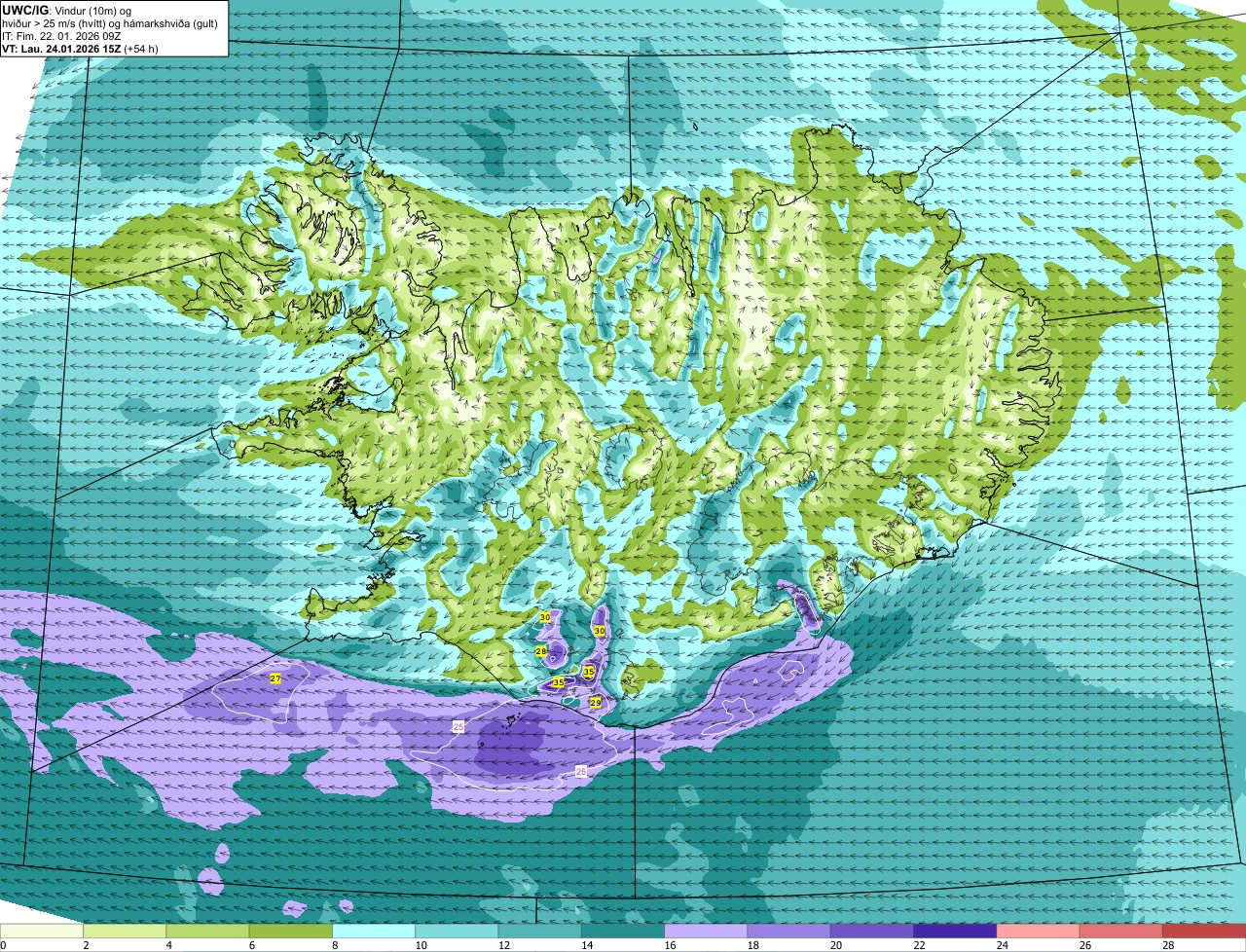Click the legend scale number 16
This screenshot has height=952, width=1246.
click(x=670, y=945)
